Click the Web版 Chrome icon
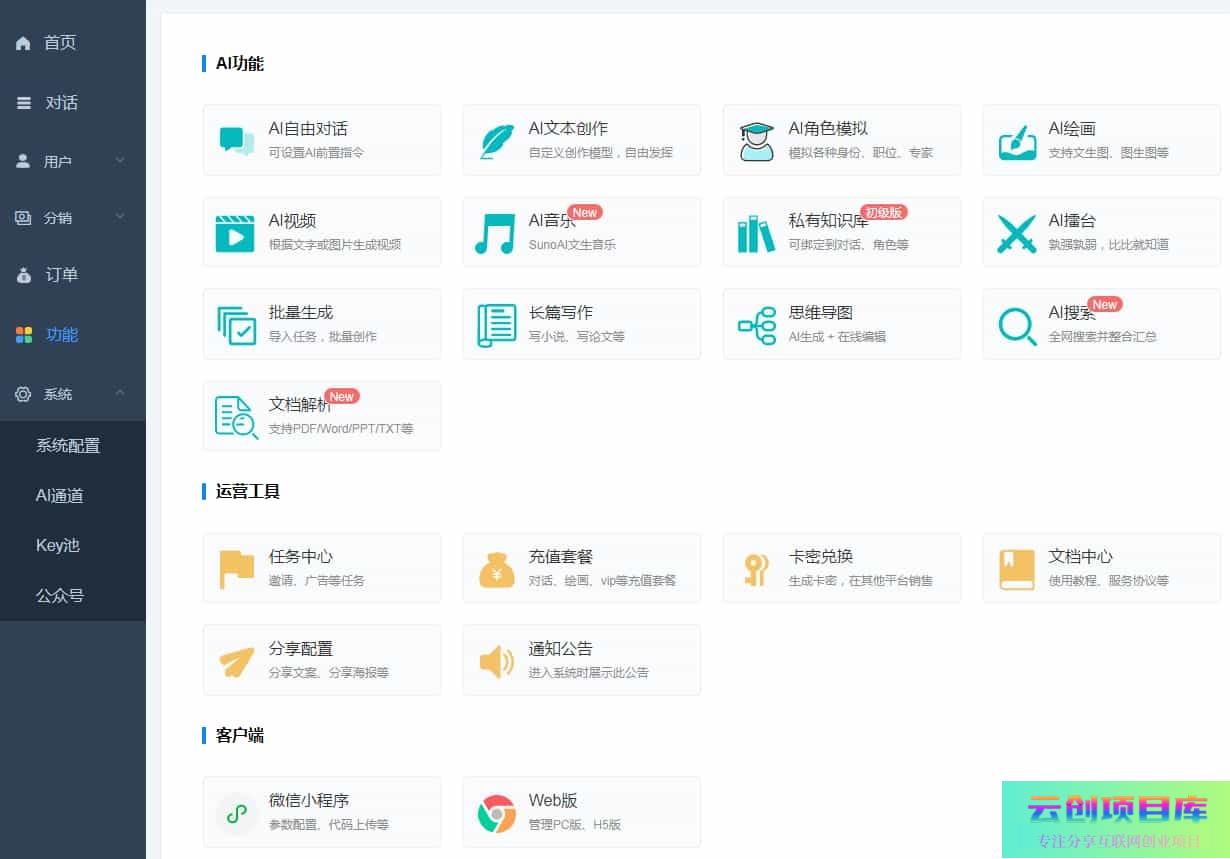The height and width of the screenshot is (859, 1230). coord(497,812)
